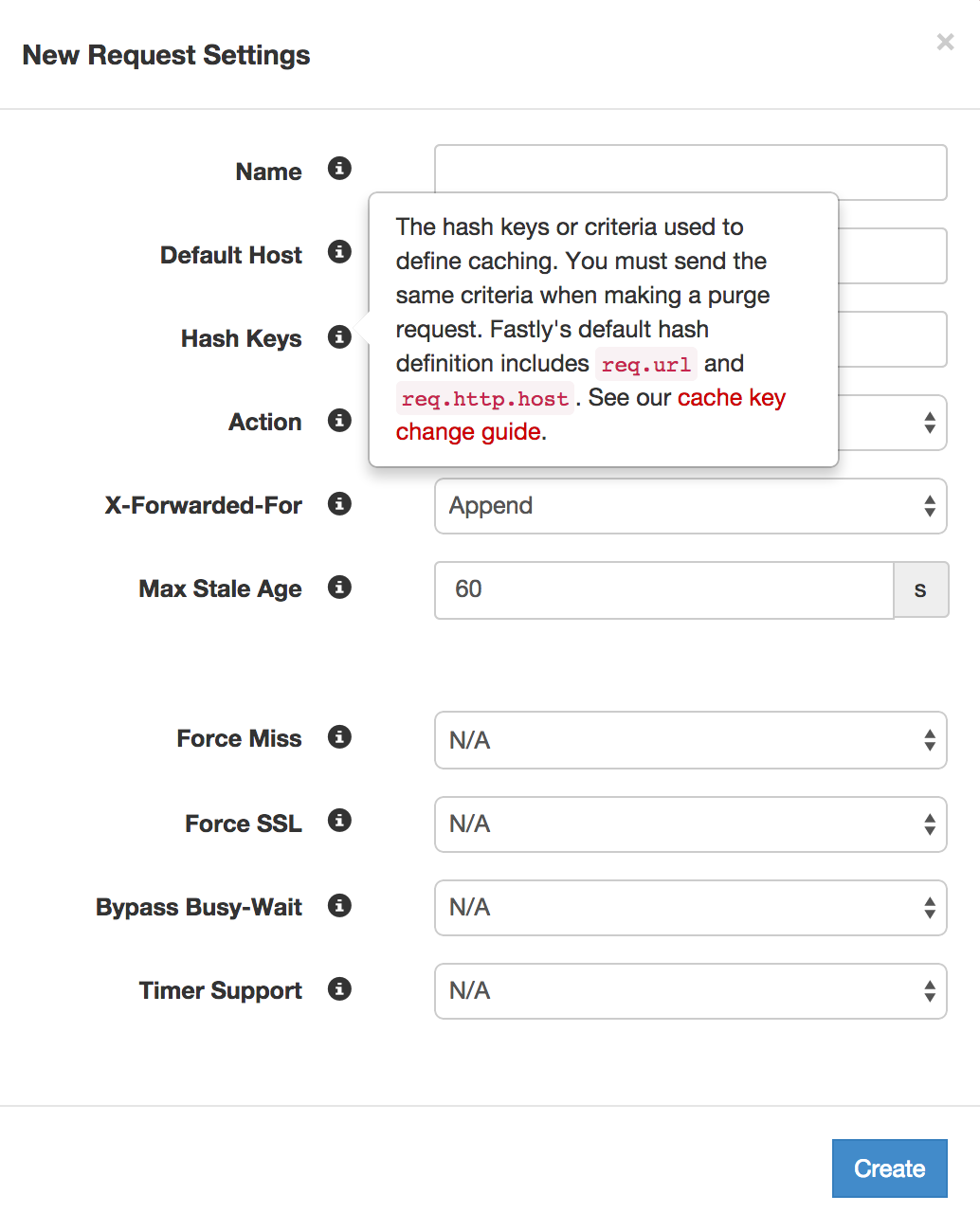The width and height of the screenshot is (980, 1213).
Task: Click inside the Name text field
Action: click(x=690, y=172)
